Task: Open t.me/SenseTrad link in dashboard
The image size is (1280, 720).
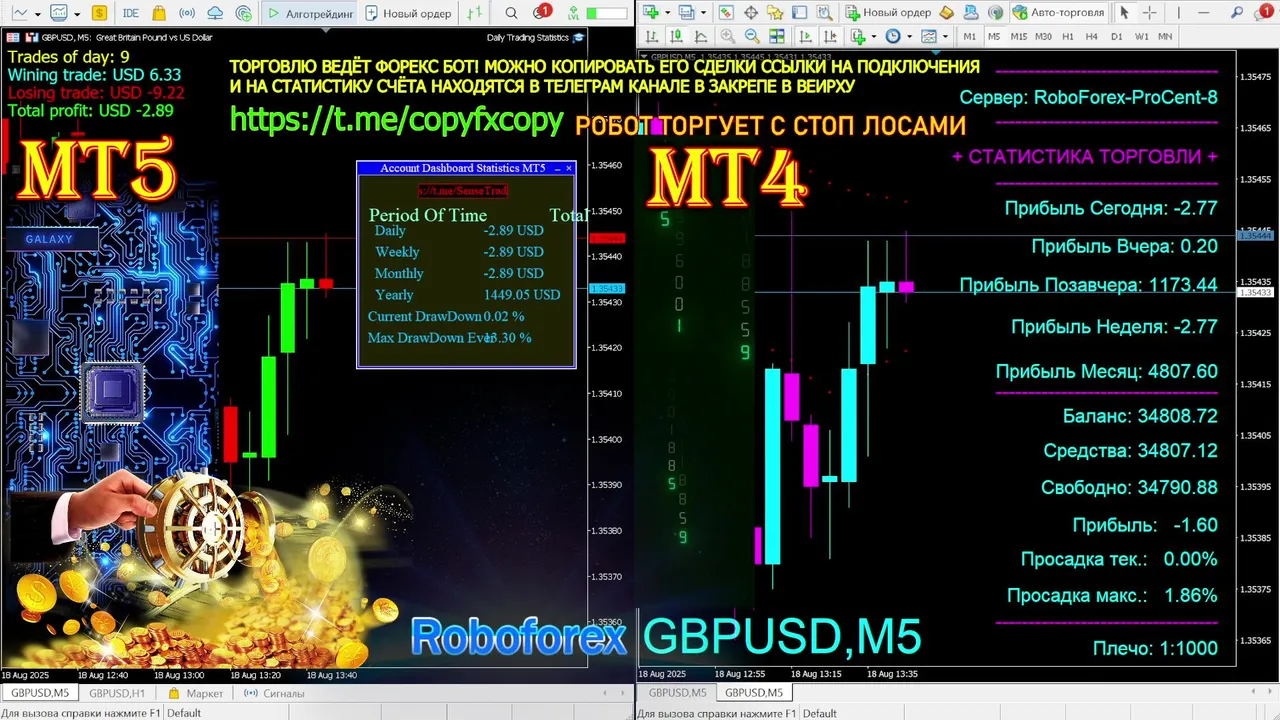Action: (463, 190)
